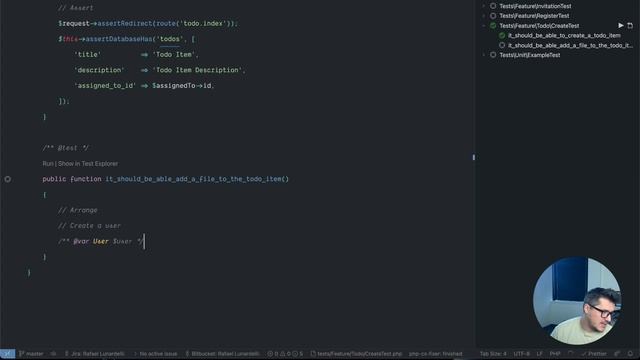Open master branch picker in status bar
Viewport: 640px width, 360px height.
31,354
